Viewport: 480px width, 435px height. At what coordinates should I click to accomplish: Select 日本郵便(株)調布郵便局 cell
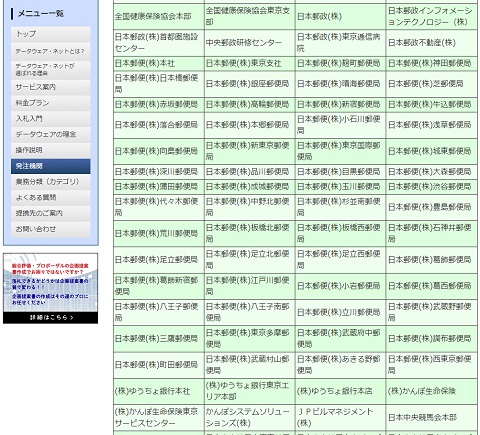(432, 339)
